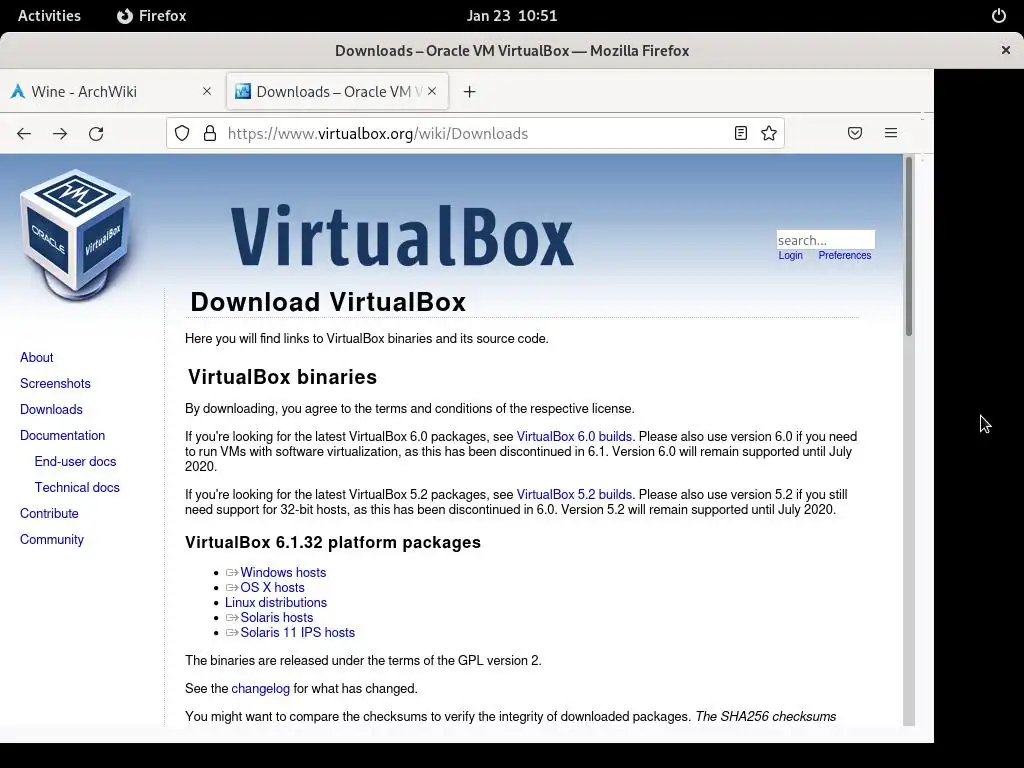The image size is (1024, 768).
Task: Open a new tab with plus button
Action: click(x=470, y=91)
